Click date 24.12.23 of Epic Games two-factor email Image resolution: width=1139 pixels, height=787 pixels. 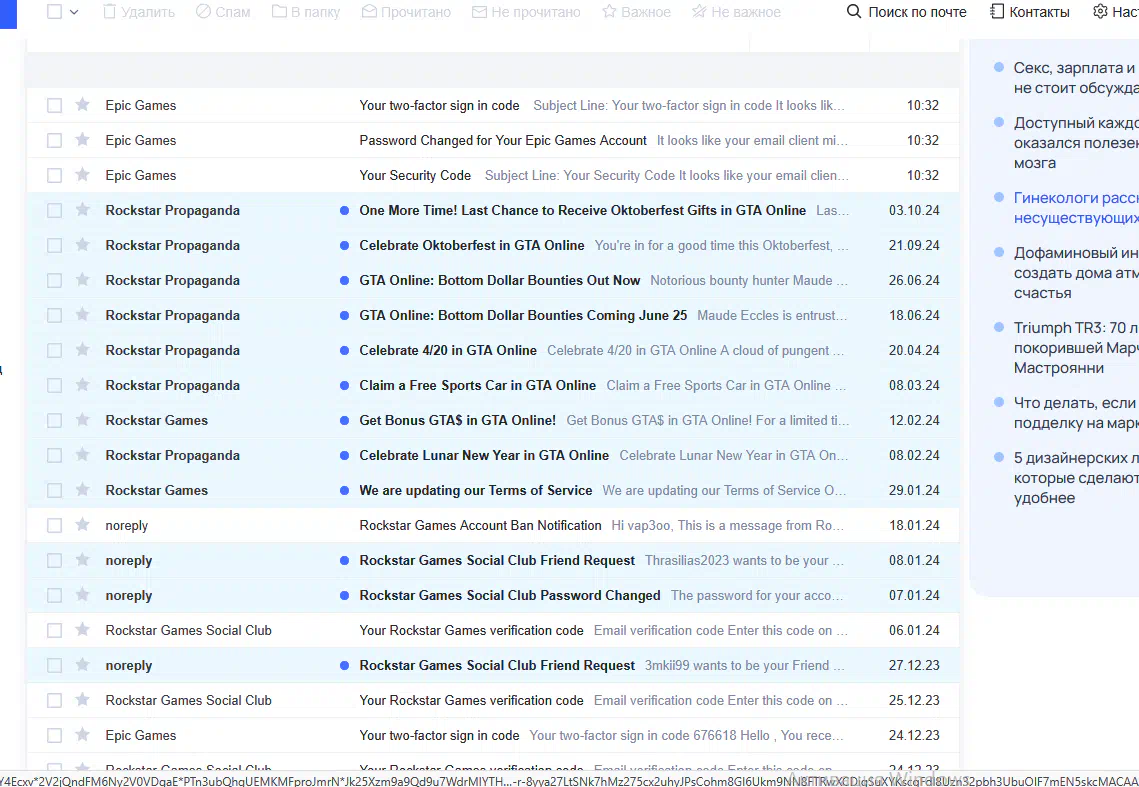pos(914,735)
